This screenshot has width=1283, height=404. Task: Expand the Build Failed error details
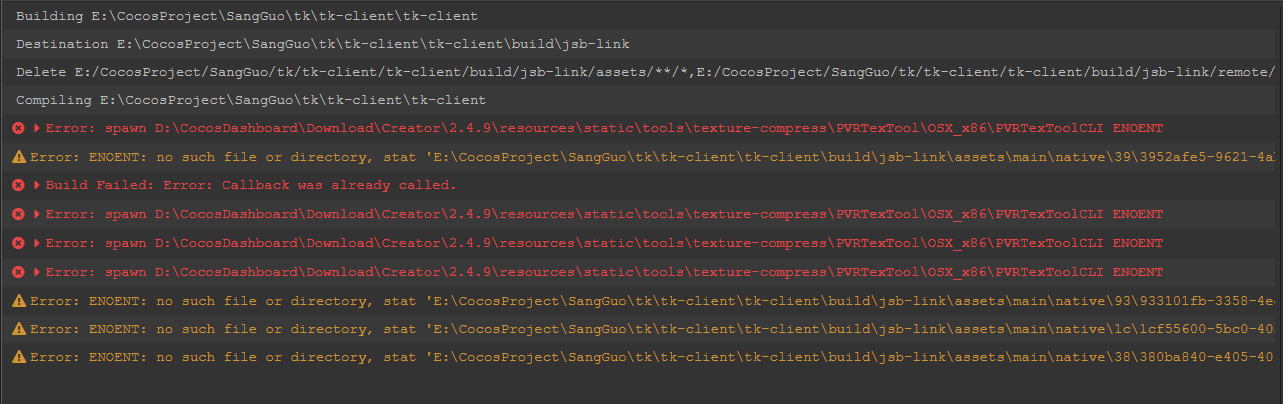(37, 185)
